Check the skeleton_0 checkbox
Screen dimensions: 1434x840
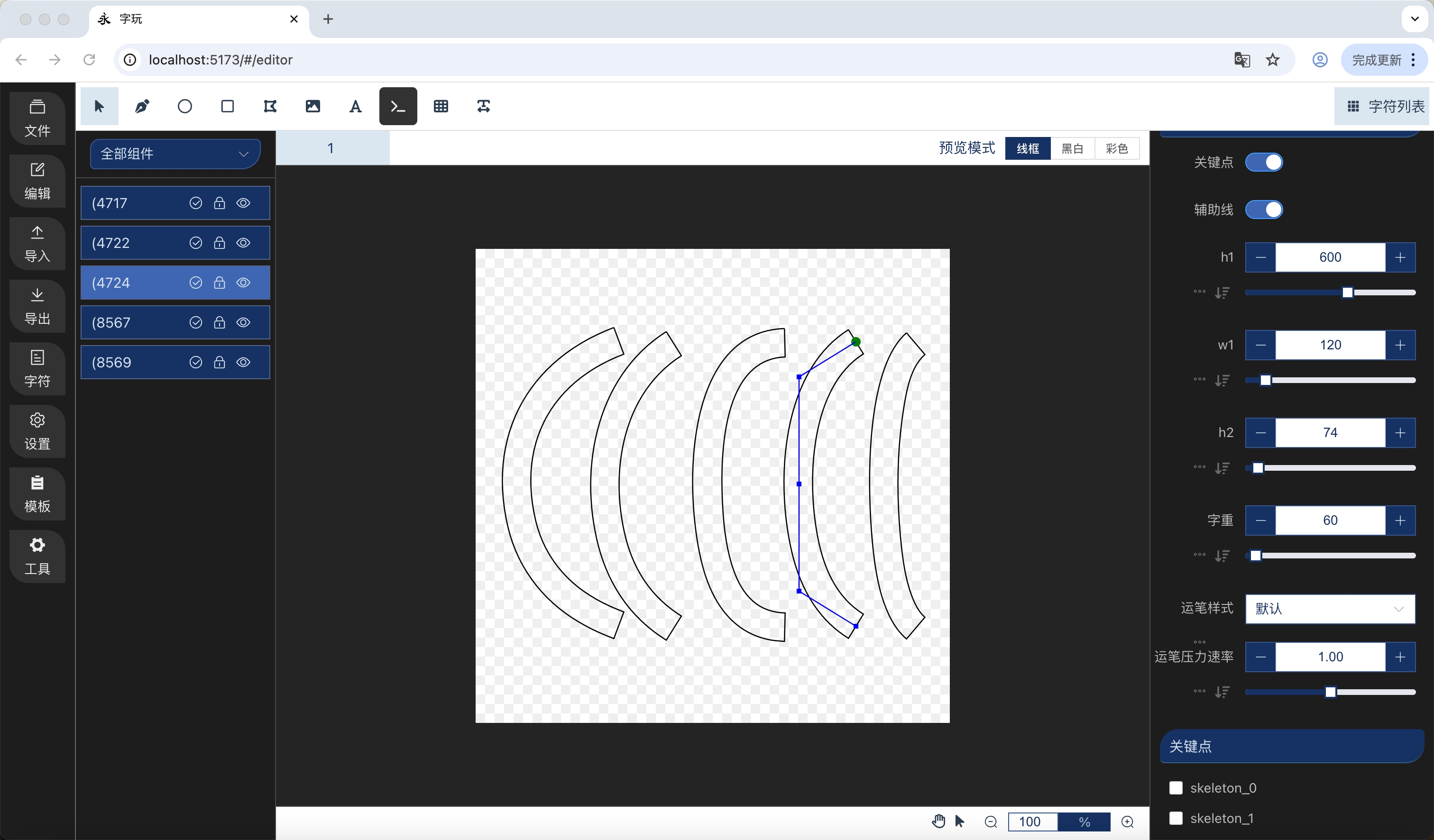click(1176, 788)
